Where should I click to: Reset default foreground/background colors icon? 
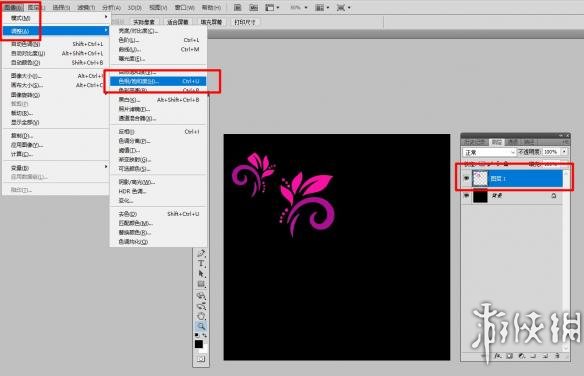point(197,335)
